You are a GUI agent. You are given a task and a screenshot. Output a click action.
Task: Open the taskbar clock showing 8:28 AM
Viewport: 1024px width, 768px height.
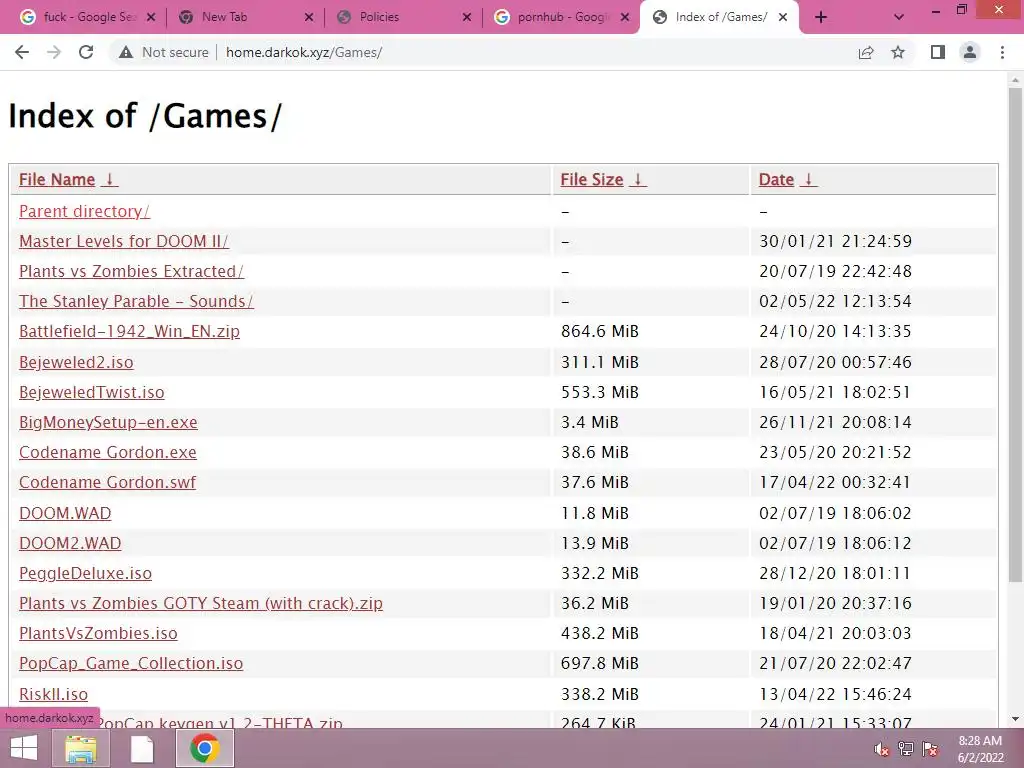point(980,749)
